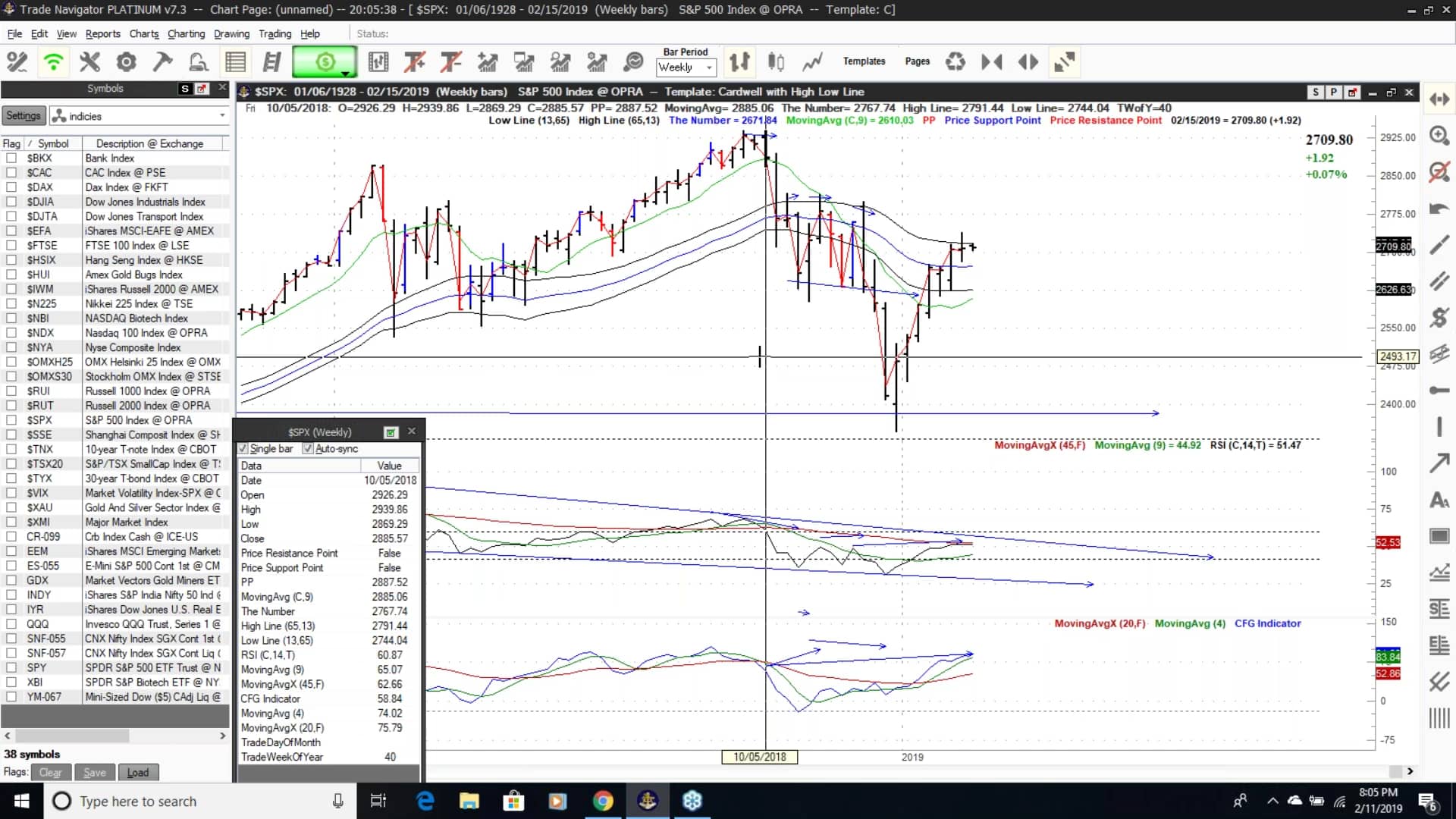Select the text tool on right toolbar
Viewport: 1456px width, 819px height.
click(1439, 500)
